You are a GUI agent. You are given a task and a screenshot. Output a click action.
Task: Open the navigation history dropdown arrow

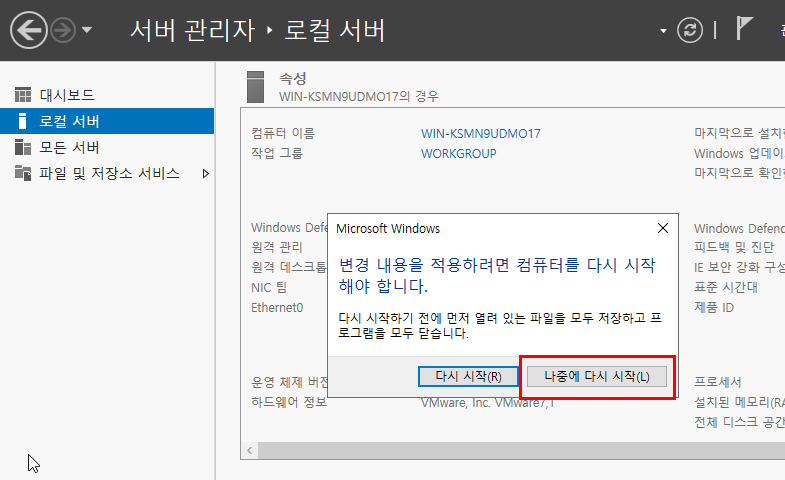click(87, 30)
